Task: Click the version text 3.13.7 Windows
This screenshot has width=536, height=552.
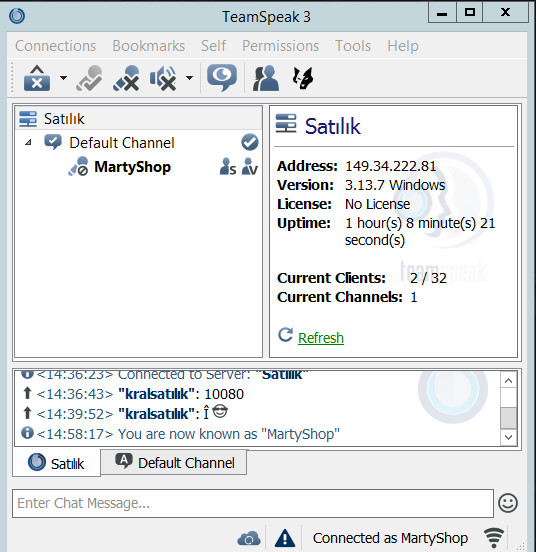Action: [395, 185]
